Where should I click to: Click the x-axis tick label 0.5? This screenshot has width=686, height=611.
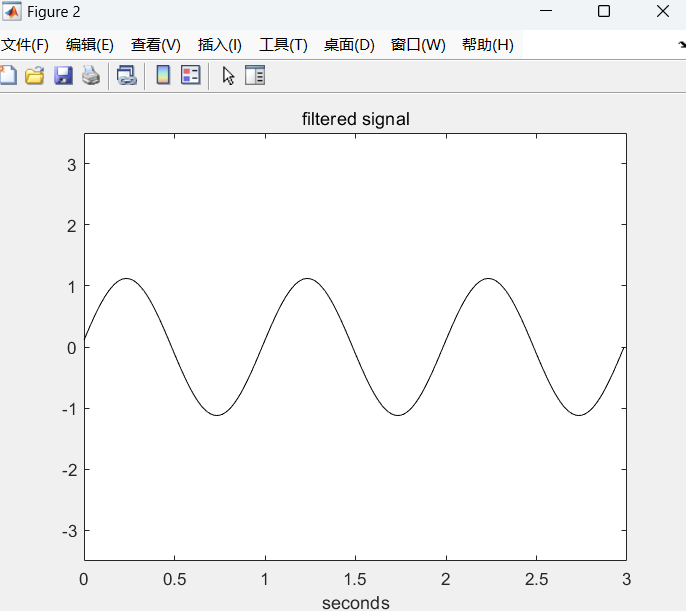pos(175,579)
